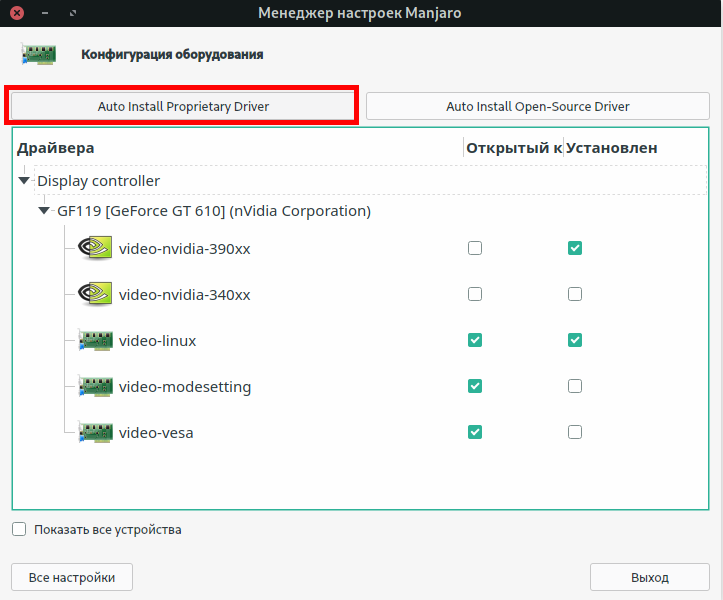Click the hardware configuration card icon in header
This screenshot has width=723, height=600.
(x=39, y=54)
